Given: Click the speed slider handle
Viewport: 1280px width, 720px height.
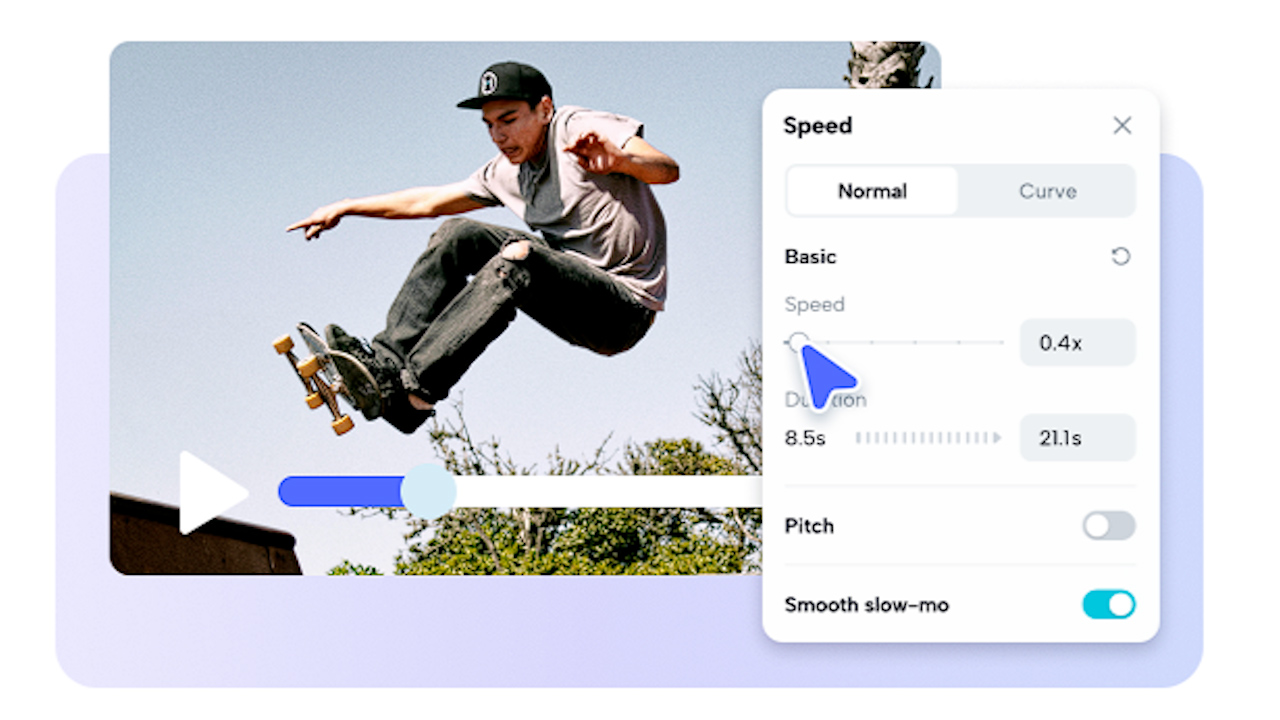Looking at the screenshot, I should [797, 343].
